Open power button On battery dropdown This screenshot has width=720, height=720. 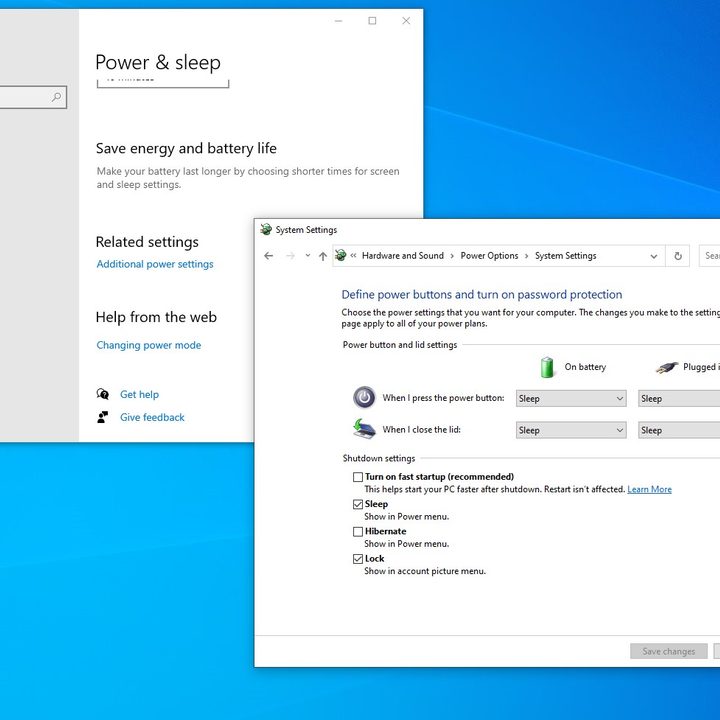(x=571, y=399)
